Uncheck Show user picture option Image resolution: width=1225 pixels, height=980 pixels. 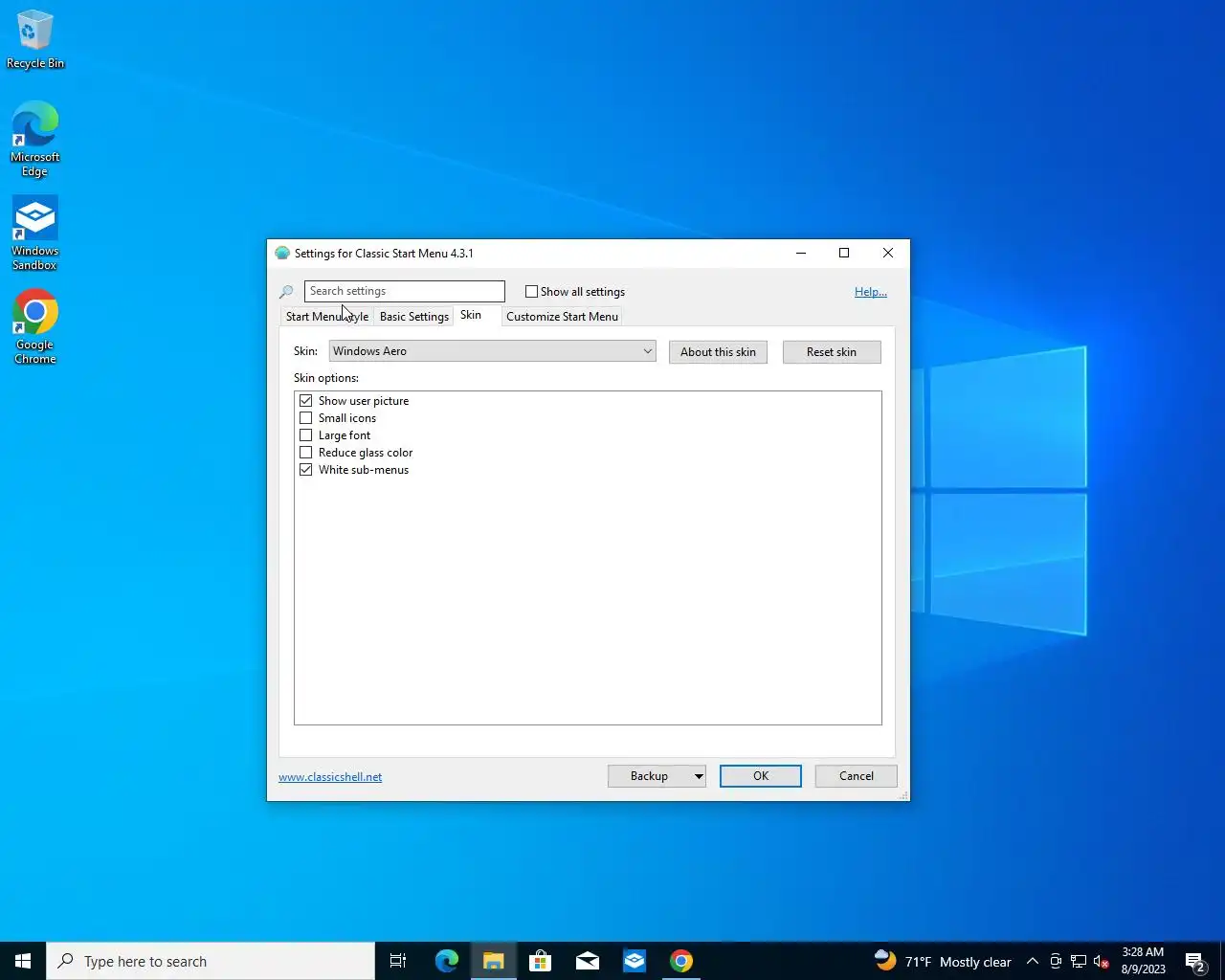(x=306, y=401)
